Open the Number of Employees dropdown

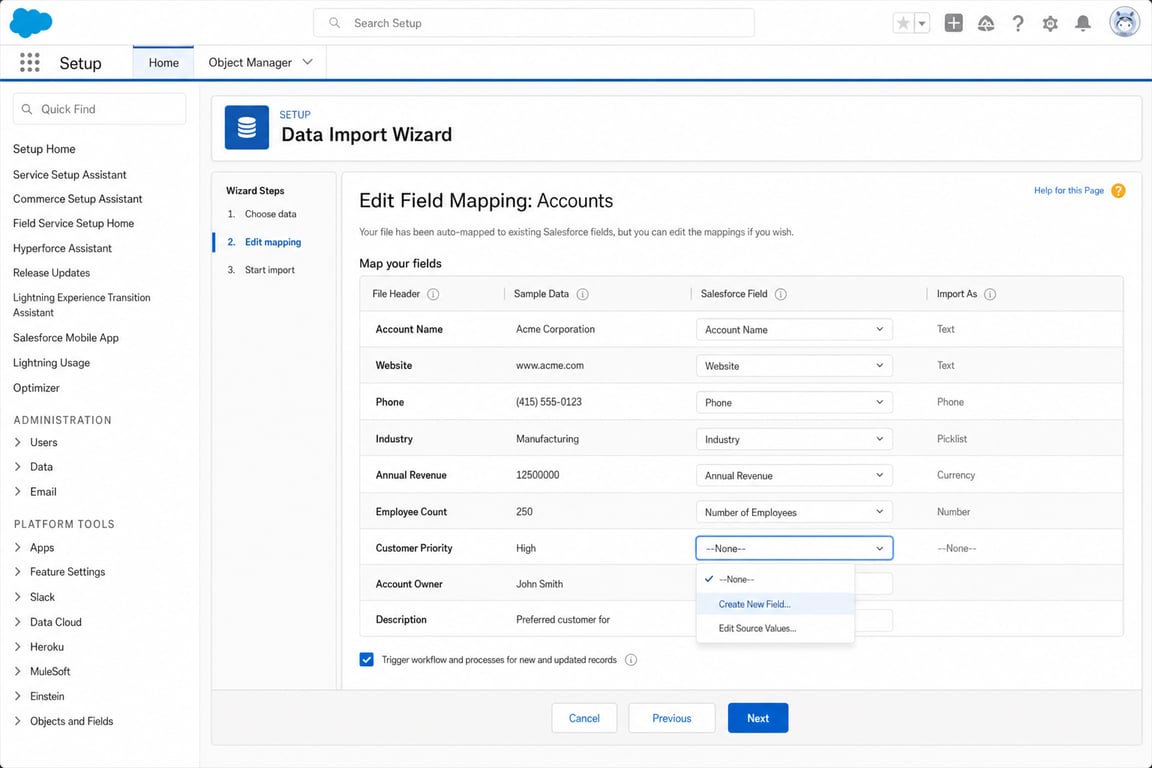point(794,512)
